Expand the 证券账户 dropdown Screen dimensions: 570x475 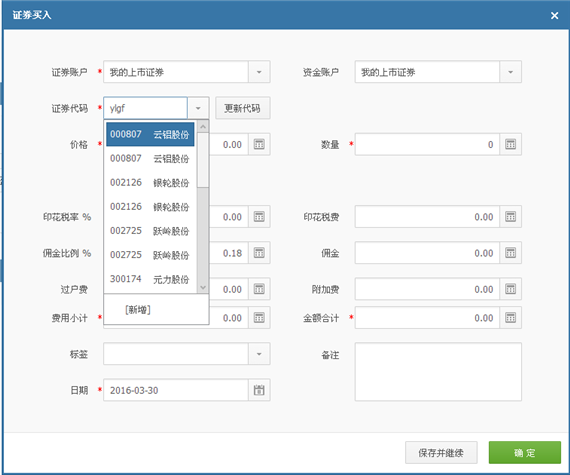tap(259, 72)
